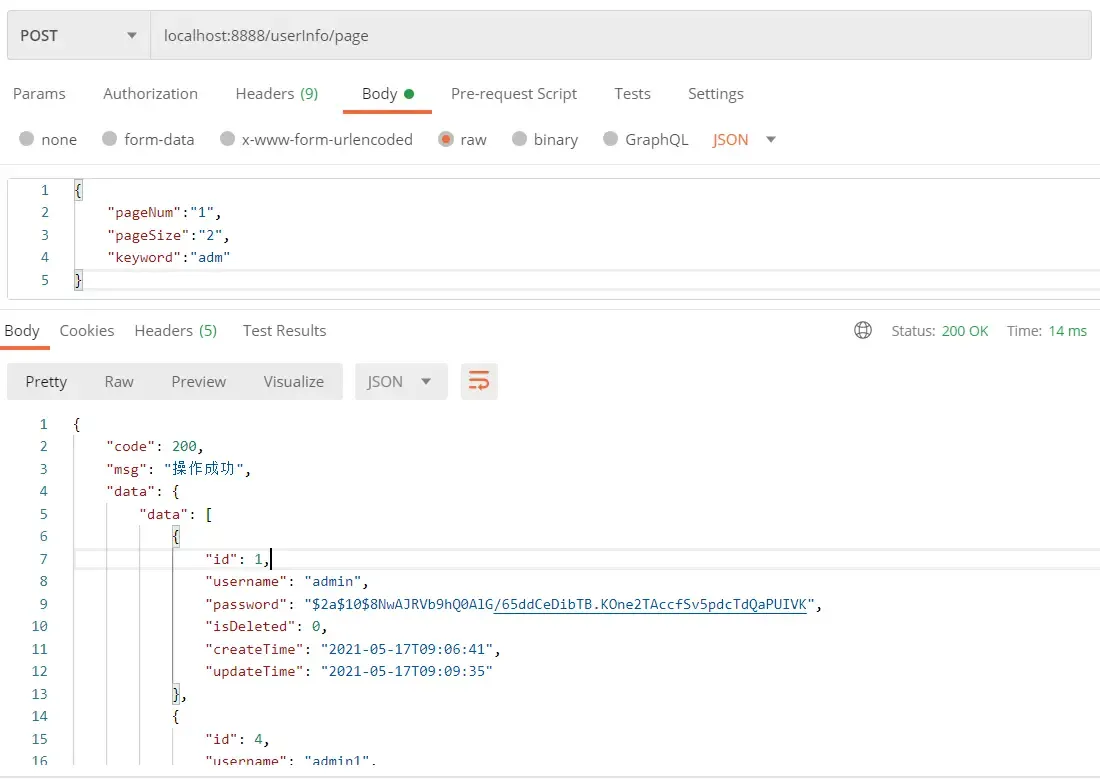Image resolution: width=1100 pixels, height=779 pixels.
Task: Open the response language dropdown showing JSON
Action: tap(400, 381)
